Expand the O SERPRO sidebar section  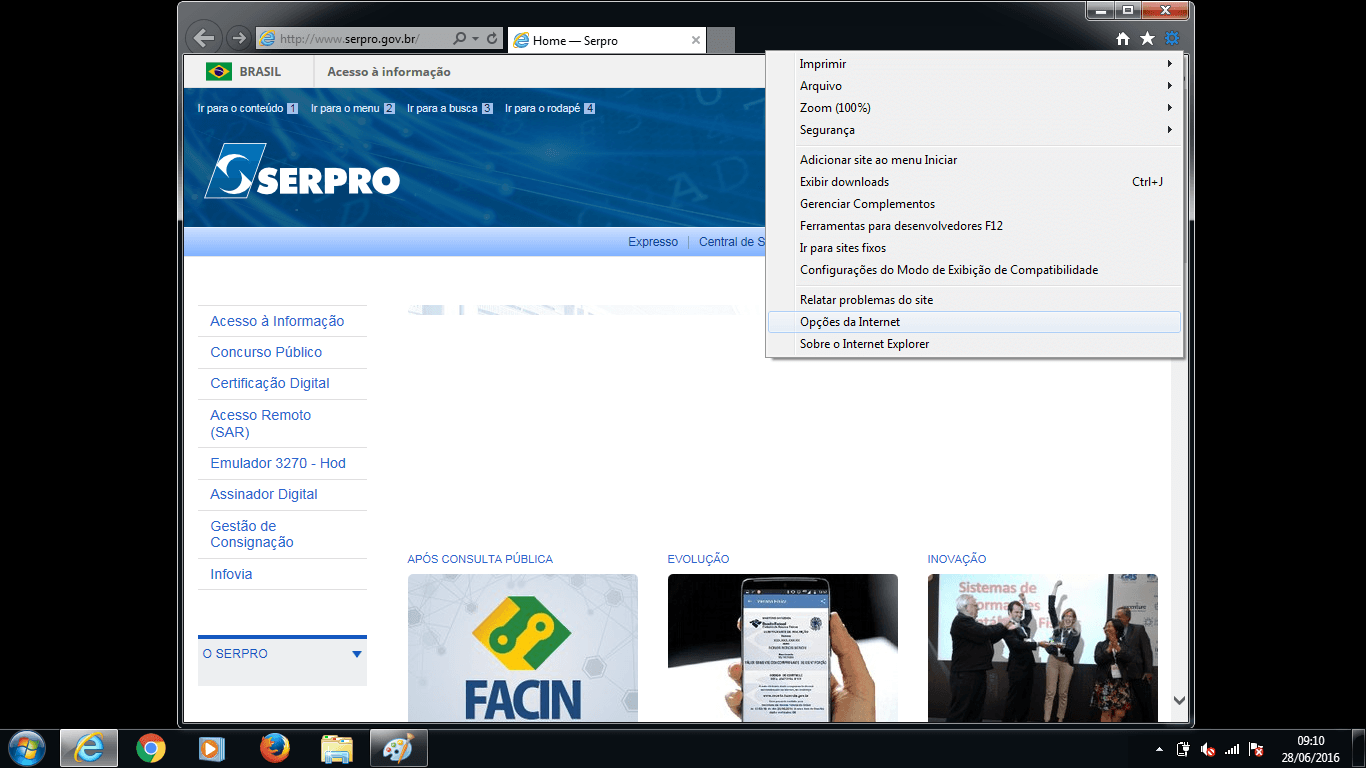(282, 654)
